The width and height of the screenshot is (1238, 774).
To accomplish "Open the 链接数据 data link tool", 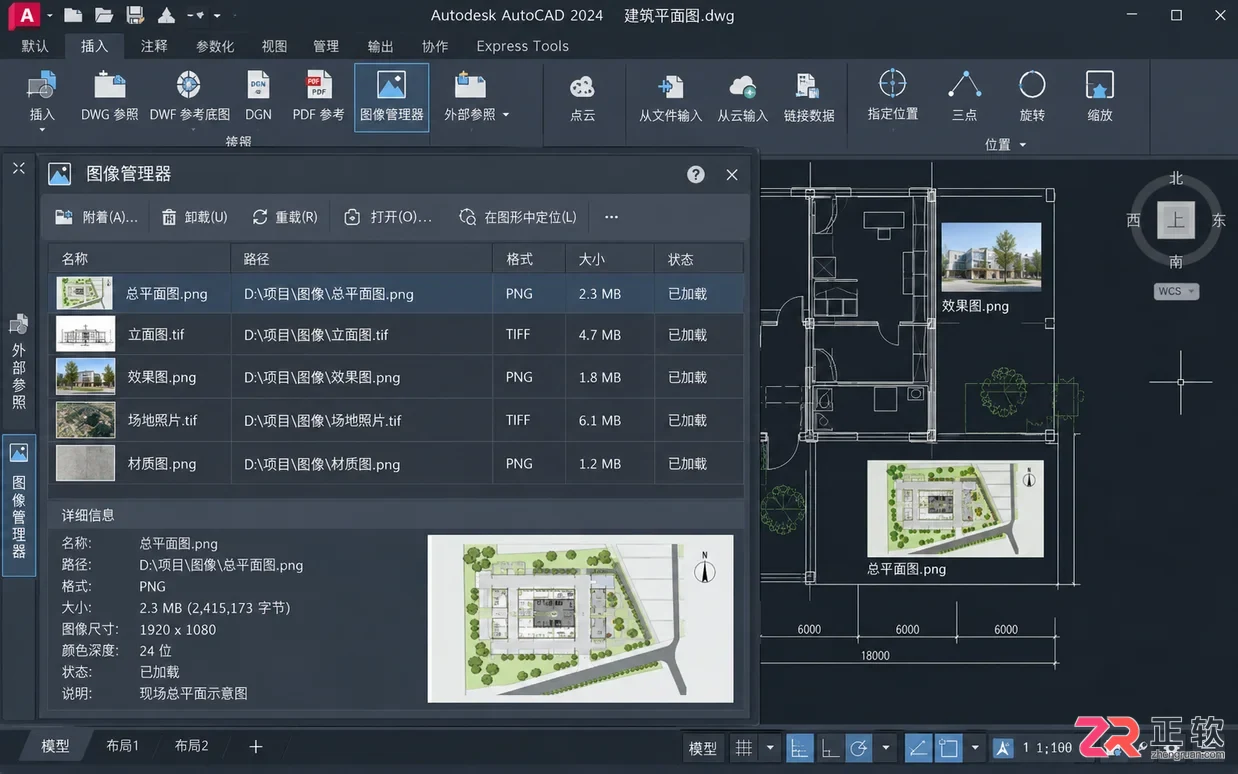I will pyautogui.click(x=809, y=98).
